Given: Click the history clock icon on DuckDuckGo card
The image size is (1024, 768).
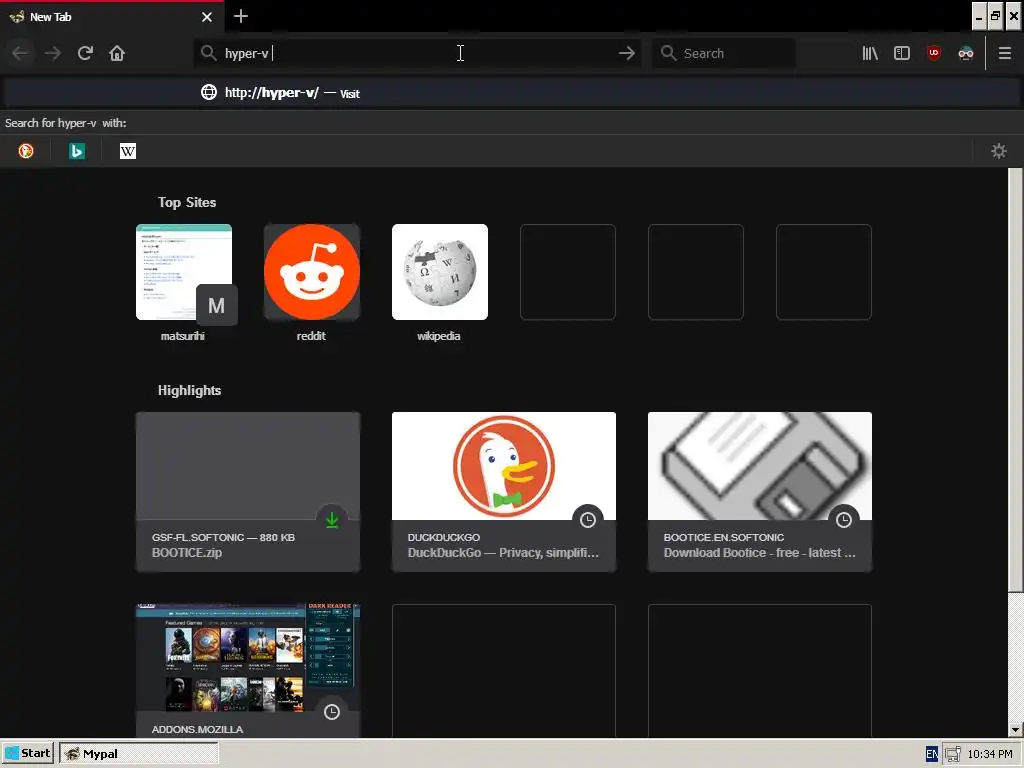Looking at the screenshot, I should (x=588, y=520).
